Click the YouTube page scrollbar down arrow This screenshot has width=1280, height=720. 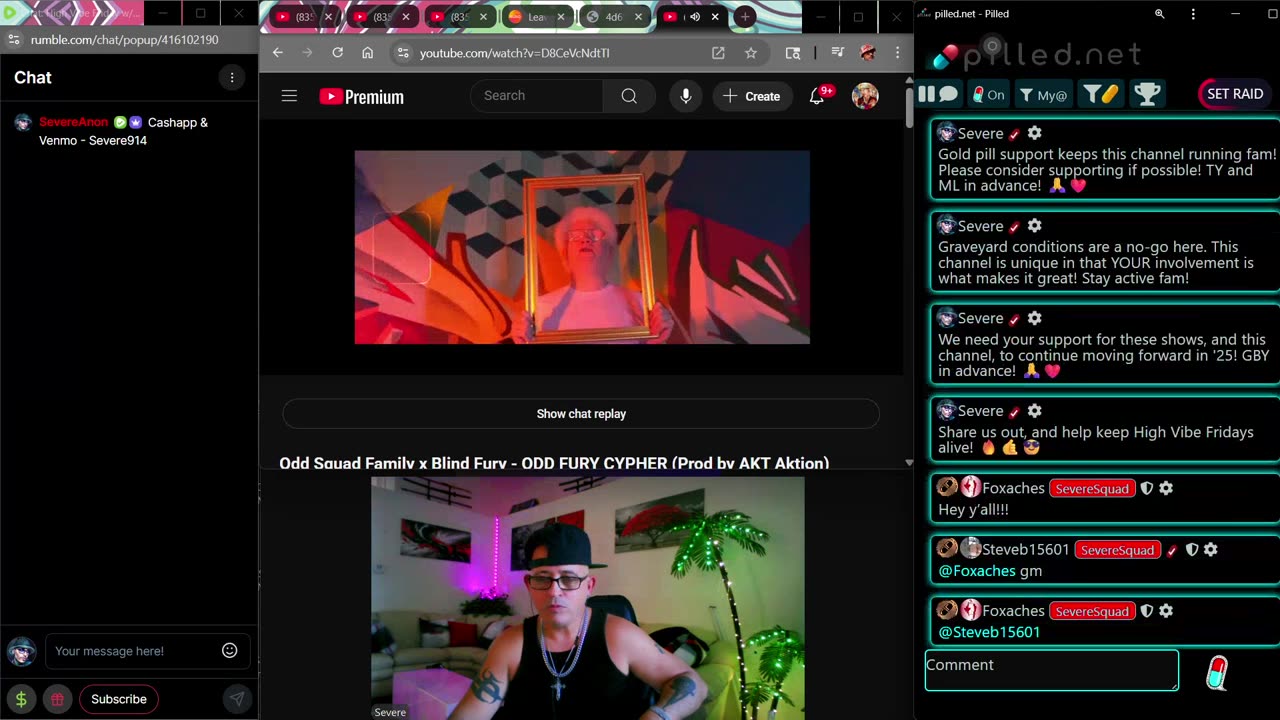tap(908, 463)
